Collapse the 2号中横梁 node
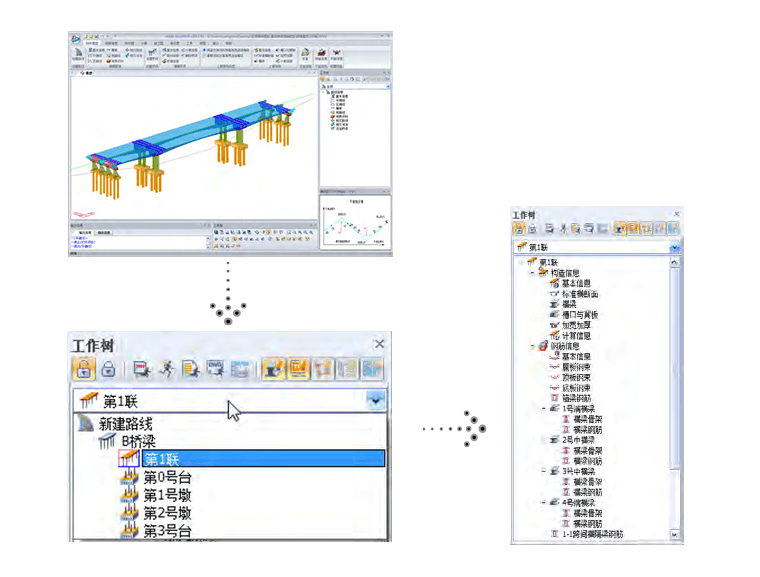The image size is (760, 577). (544, 440)
